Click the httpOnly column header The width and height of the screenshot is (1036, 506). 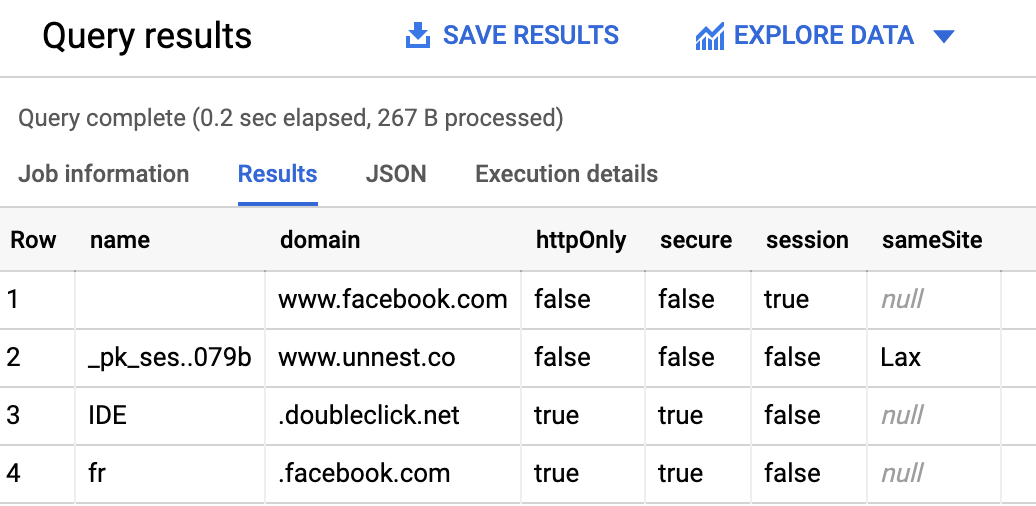[x=581, y=240]
